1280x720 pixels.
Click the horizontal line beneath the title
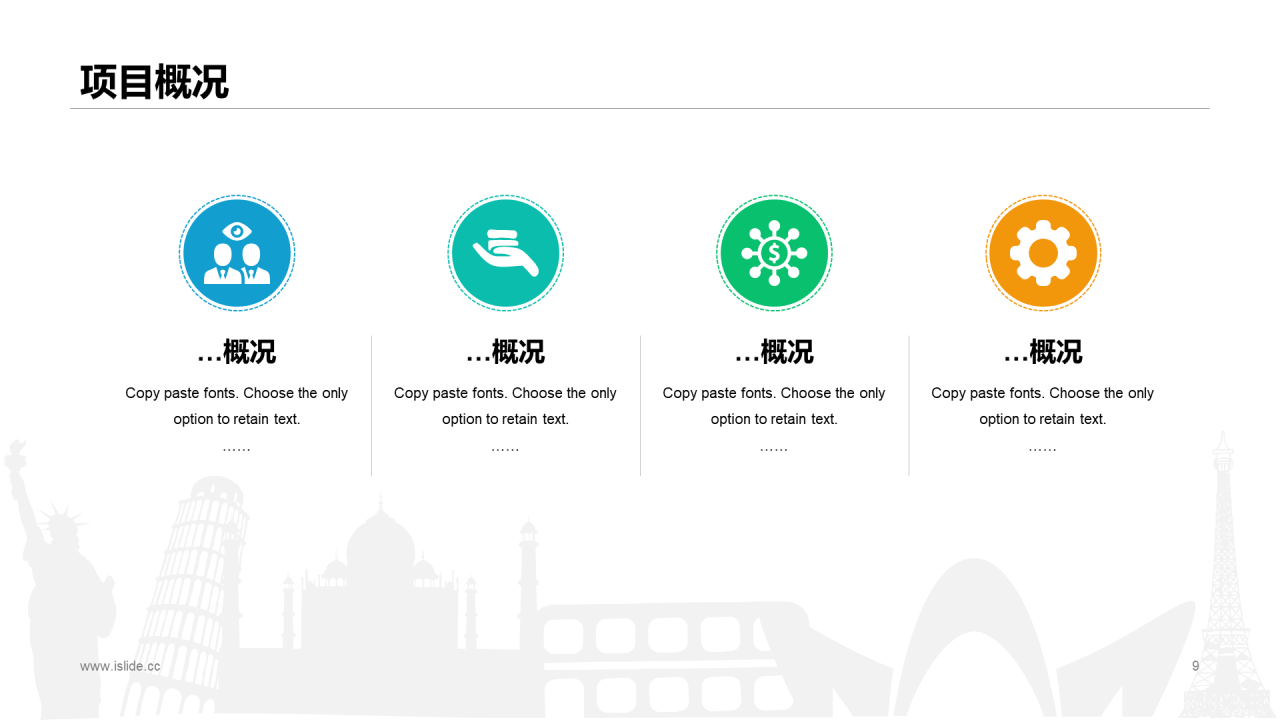coord(640,108)
